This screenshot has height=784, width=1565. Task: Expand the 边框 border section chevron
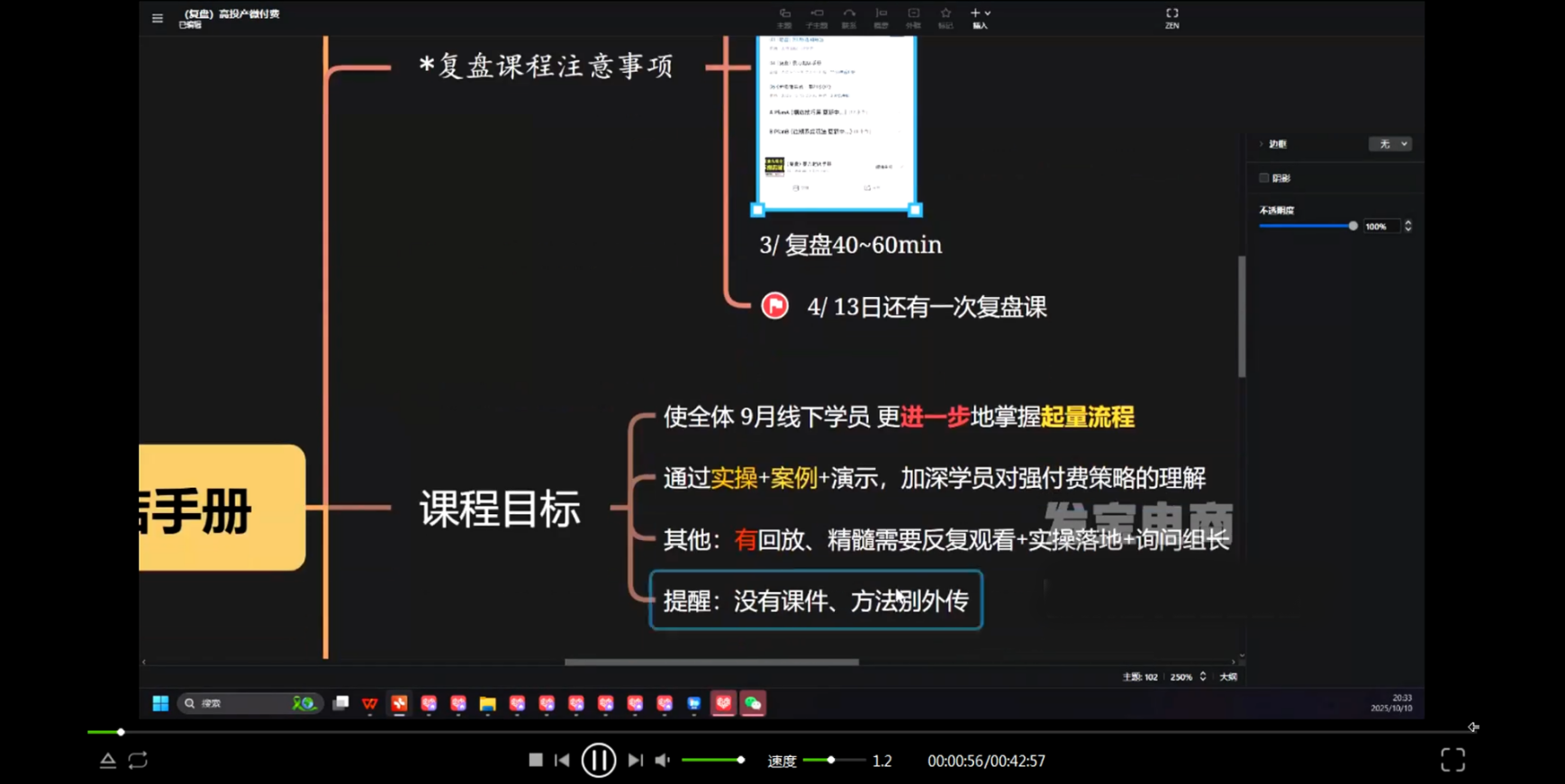click(x=1262, y=144)
